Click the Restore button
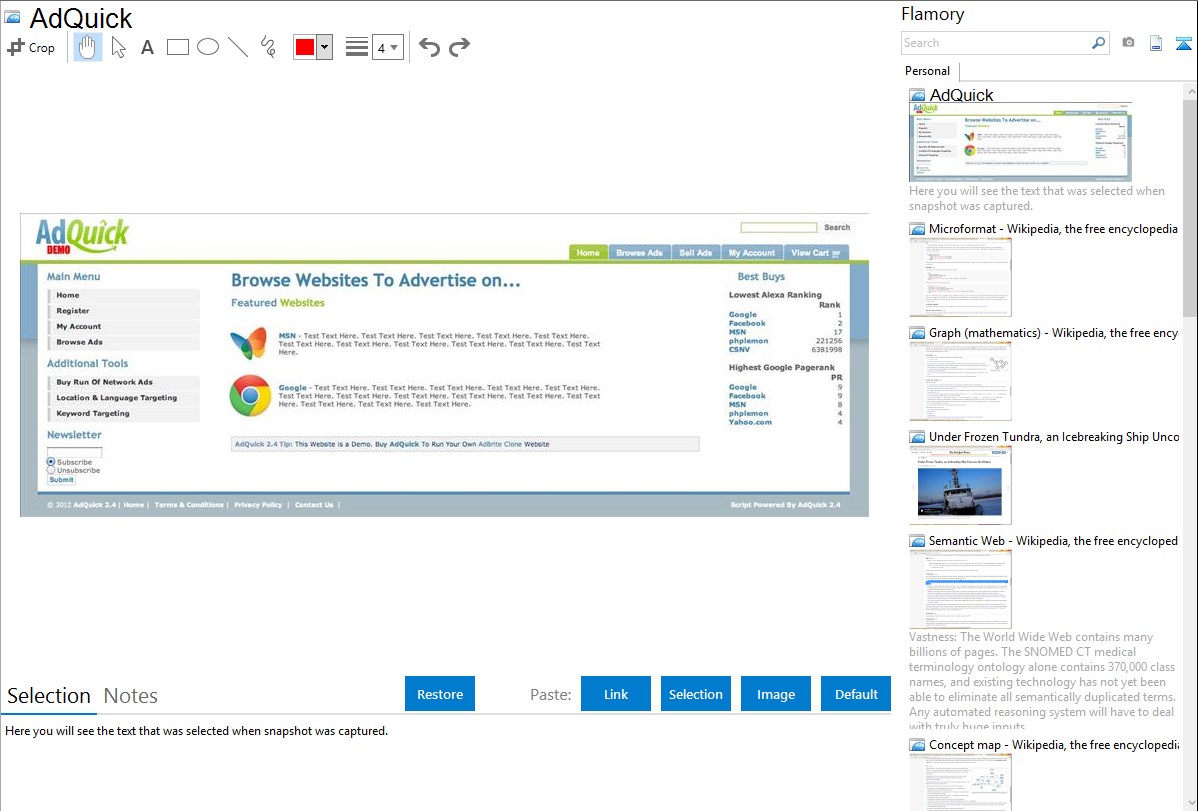Image resolution: width=1198 pixels, height=811 pixels. (440, 694)
